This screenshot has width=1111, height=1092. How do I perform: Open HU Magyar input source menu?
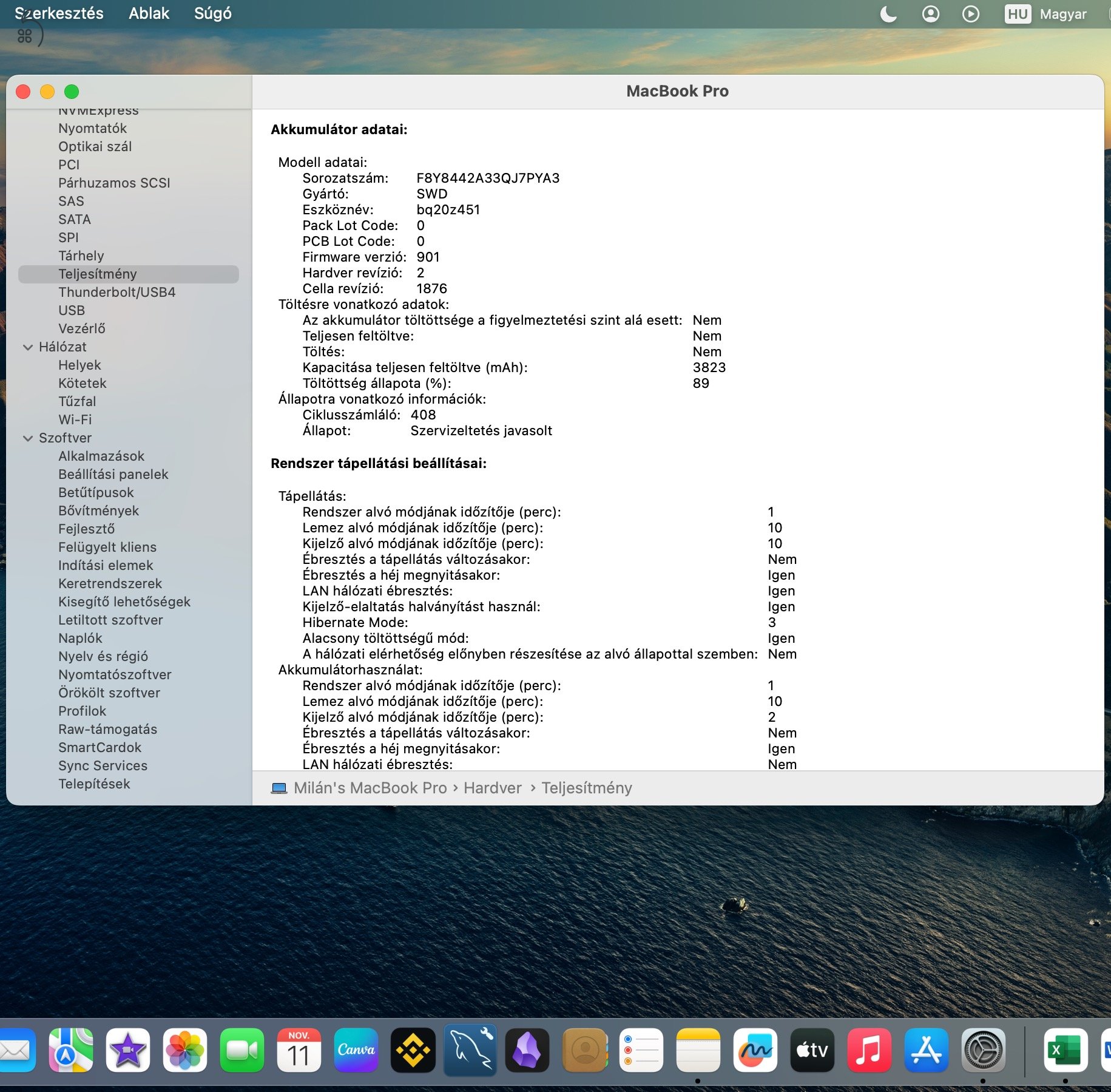1045,14
